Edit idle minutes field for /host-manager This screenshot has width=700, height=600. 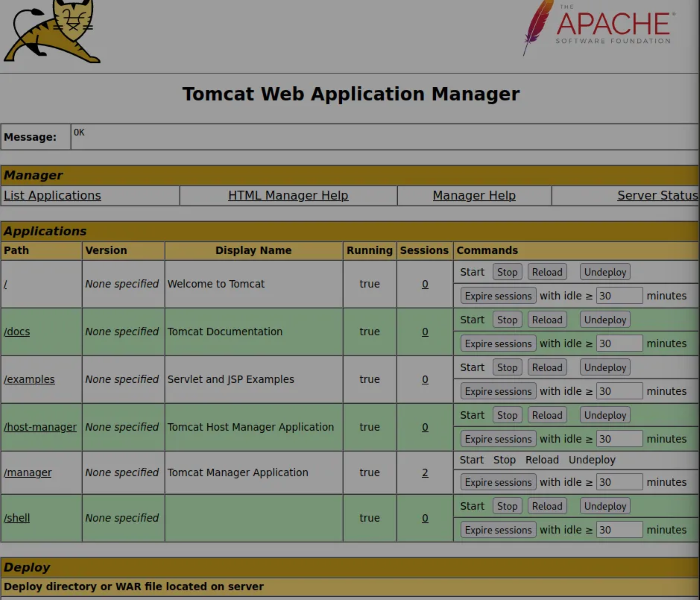pyautogui.click(x=619, y=439)
